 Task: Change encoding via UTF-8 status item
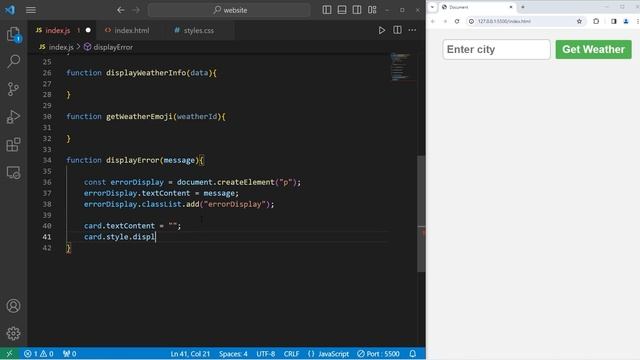click(x=266, y=354)
